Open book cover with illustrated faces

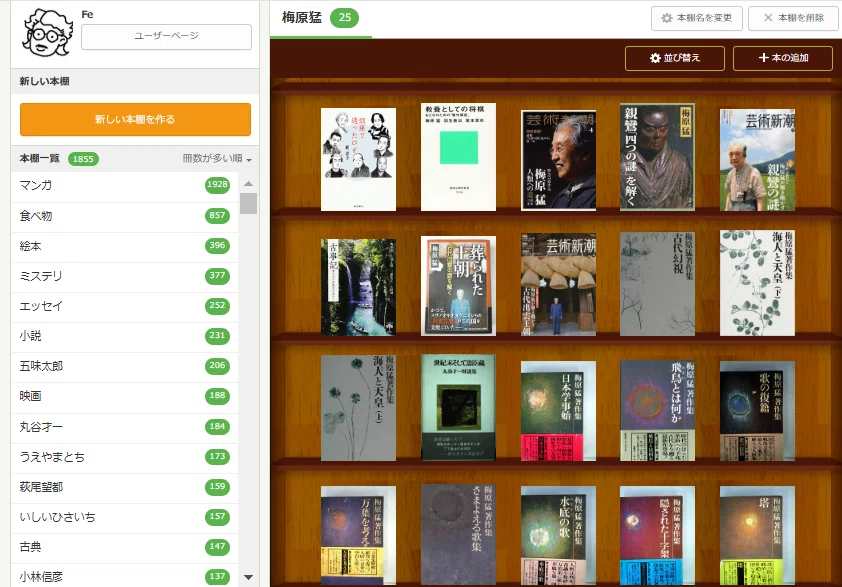click(x=358, y=160)
